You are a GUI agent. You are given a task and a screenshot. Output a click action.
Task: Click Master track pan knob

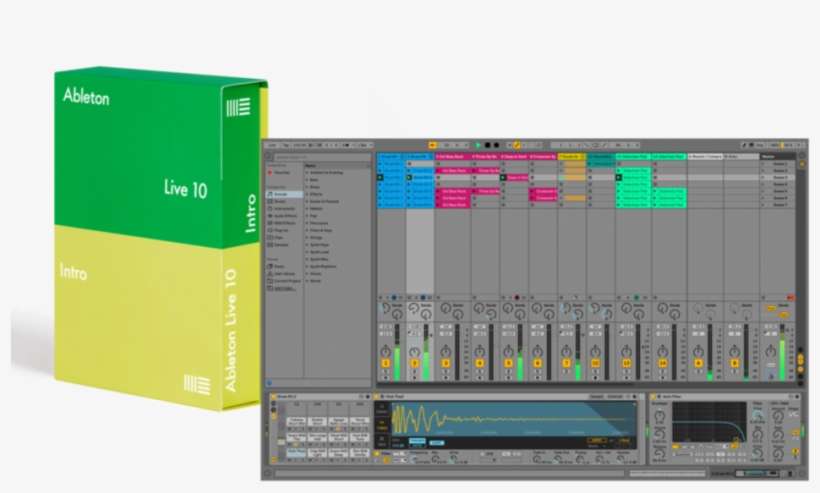[x=771, y=351]
